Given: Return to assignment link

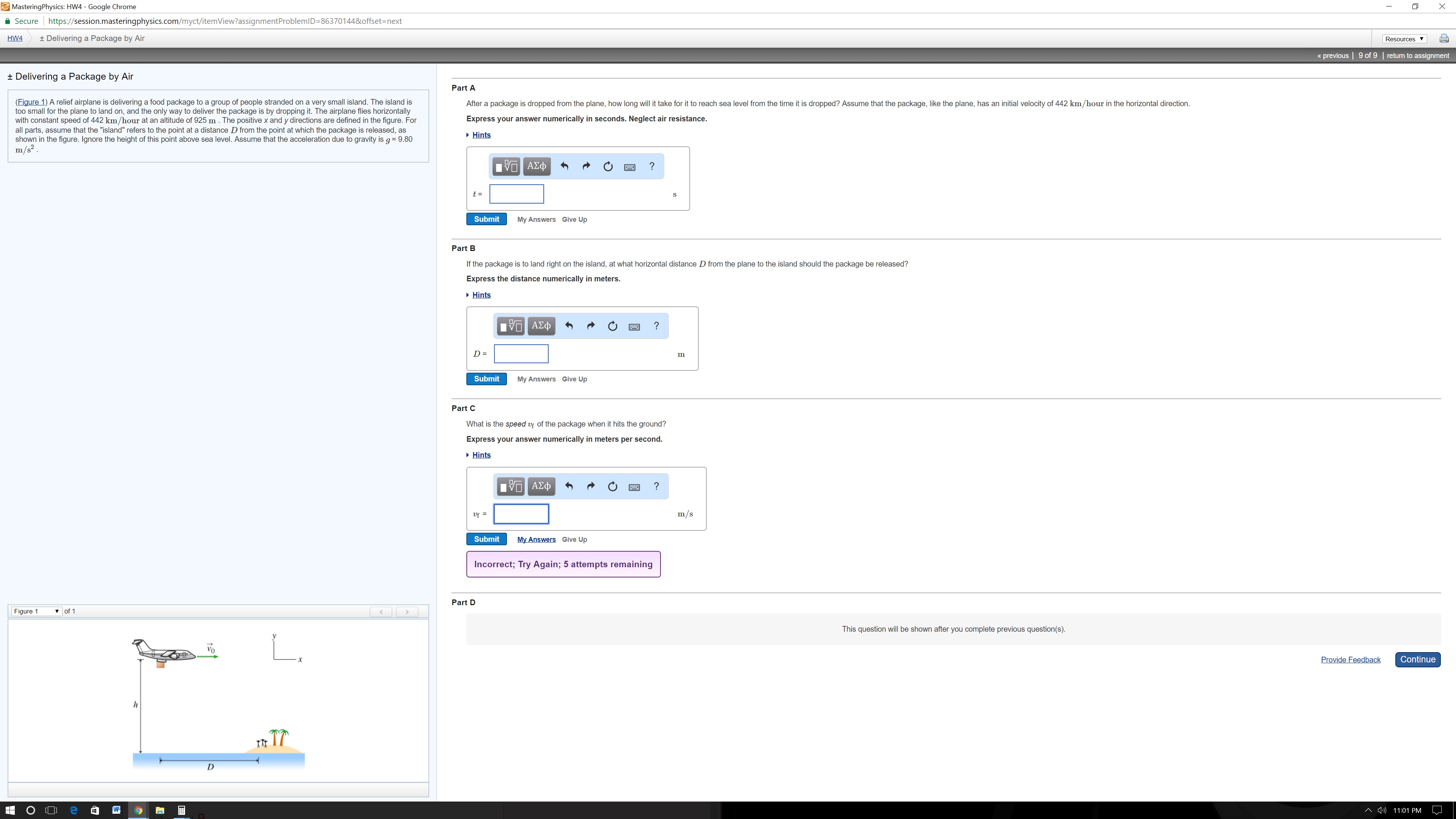Looking at the screenshot, I should tap(1418, 55).
